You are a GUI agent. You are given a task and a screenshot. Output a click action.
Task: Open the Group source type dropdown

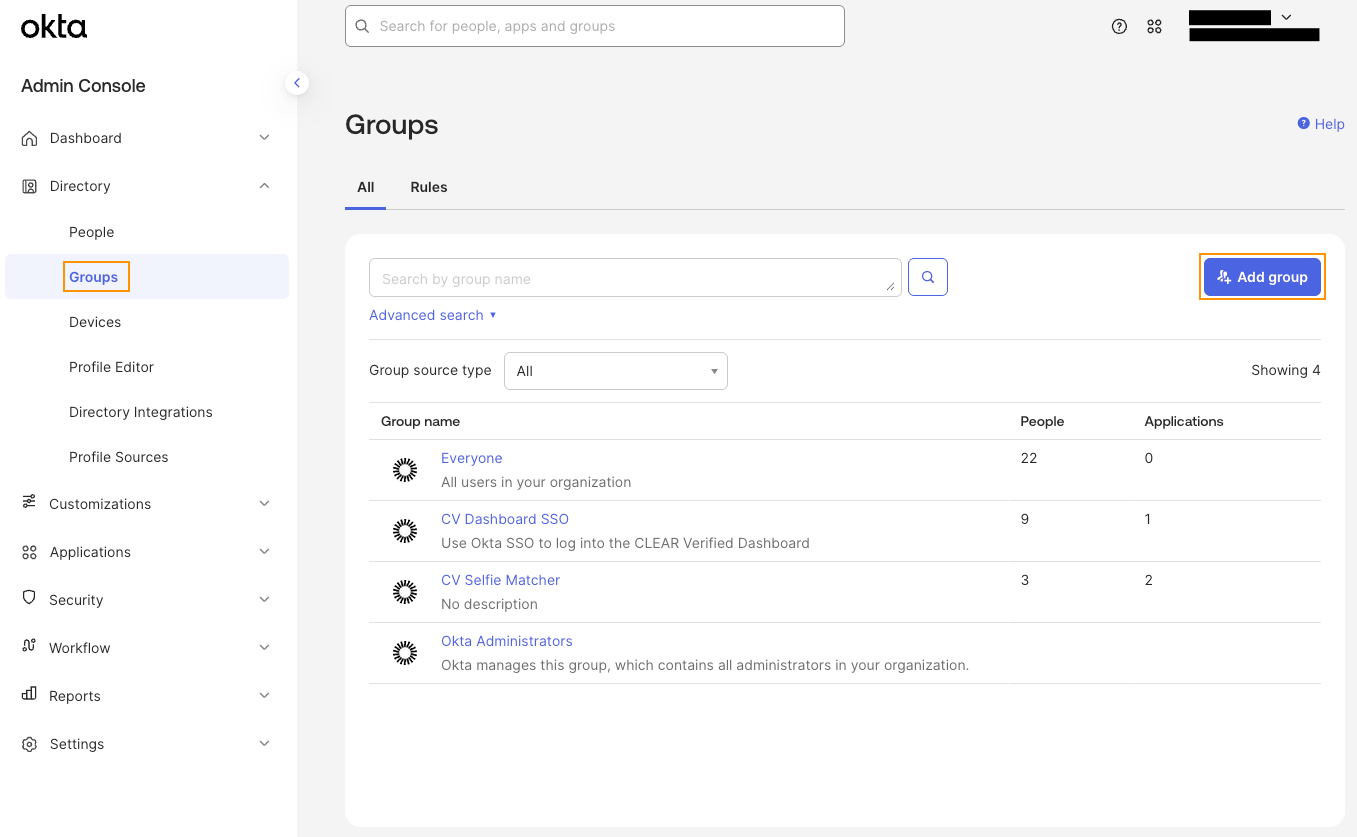click(616, 371)
